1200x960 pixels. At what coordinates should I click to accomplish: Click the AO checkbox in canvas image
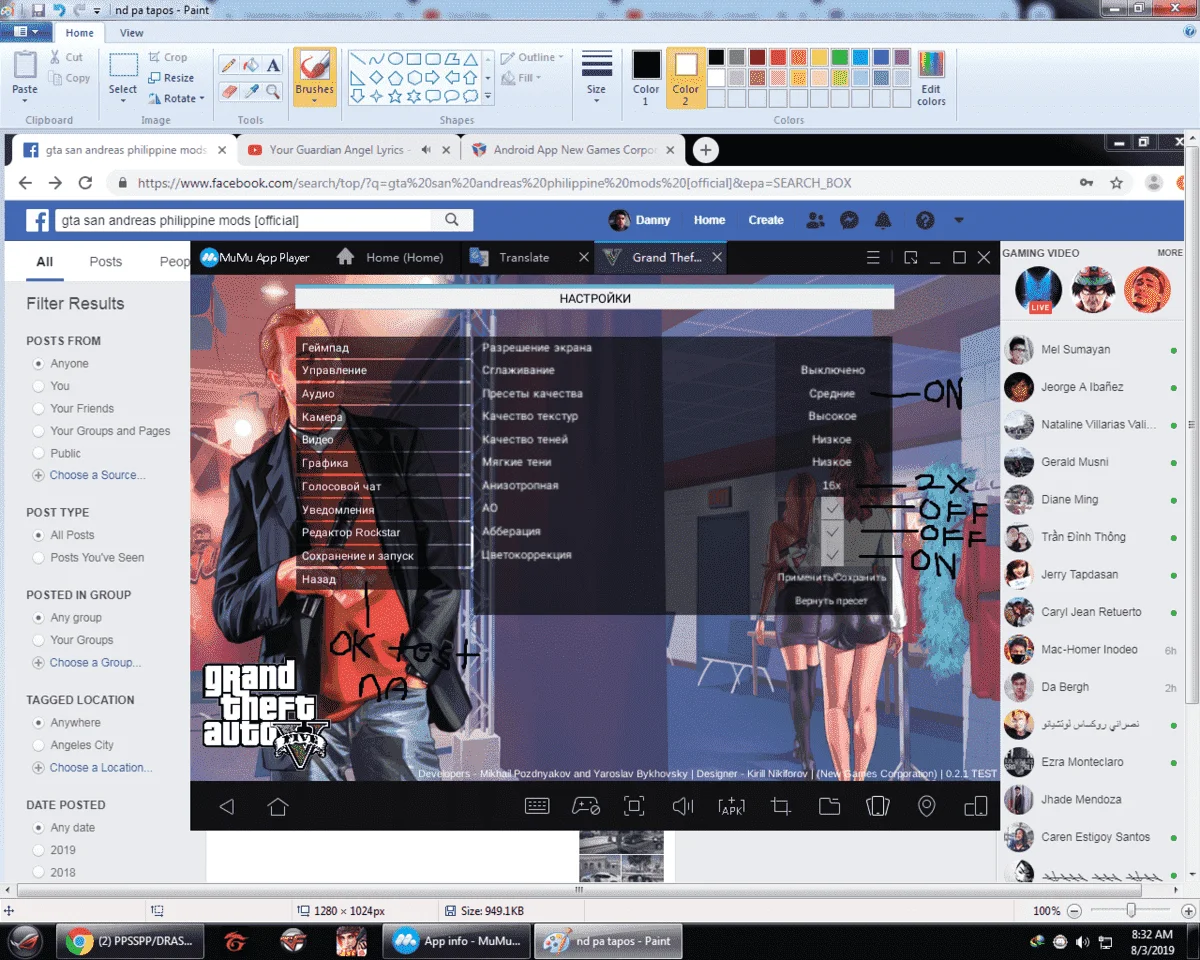click(x=831, y=509)
